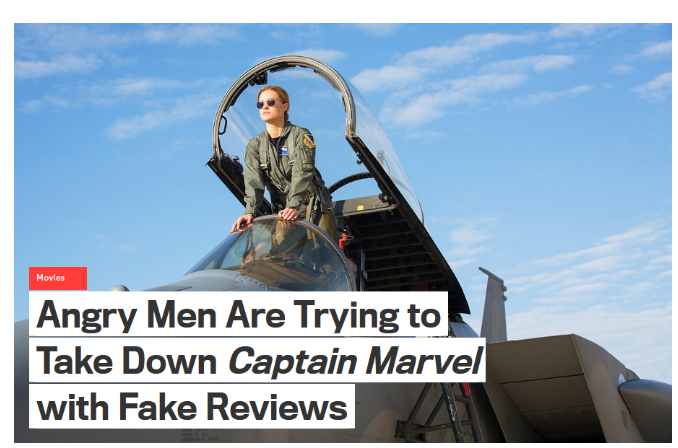The image size is (678, 448).
Task: Click the red Movies category tag
Action: coord(58,278)
